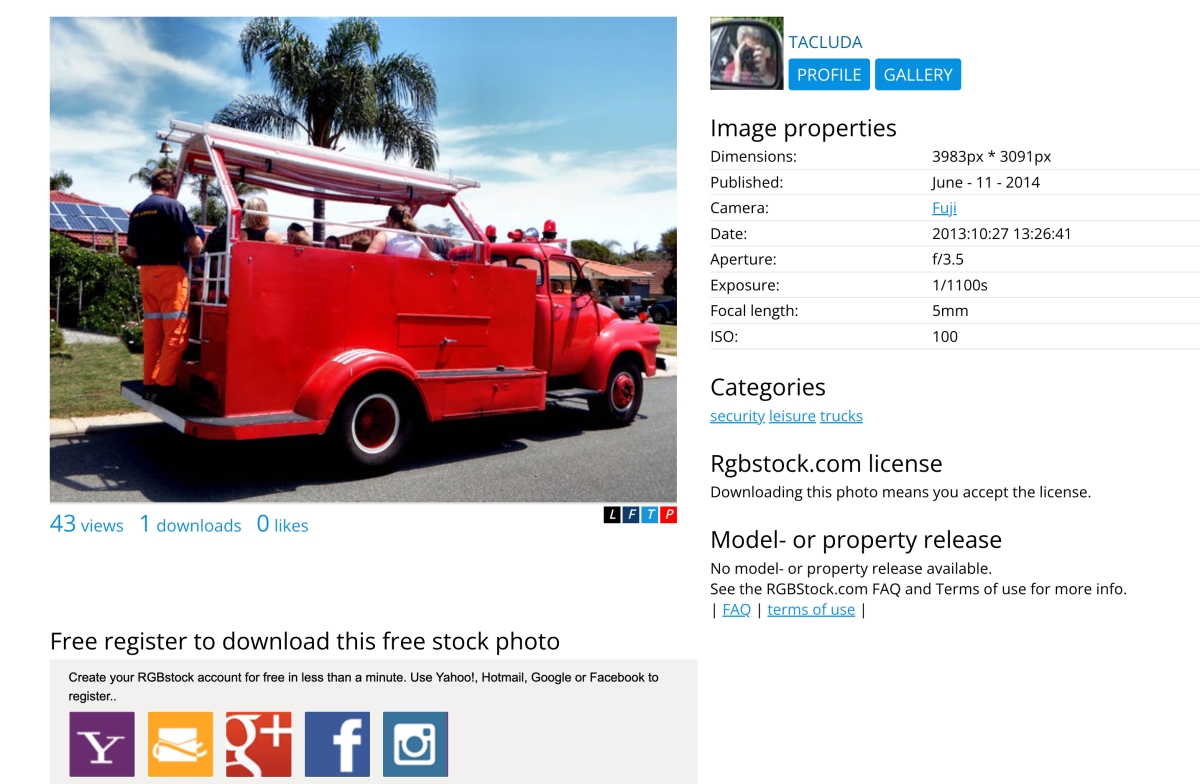
Task: Click the red P badge
Action: [x=669, y=515]
